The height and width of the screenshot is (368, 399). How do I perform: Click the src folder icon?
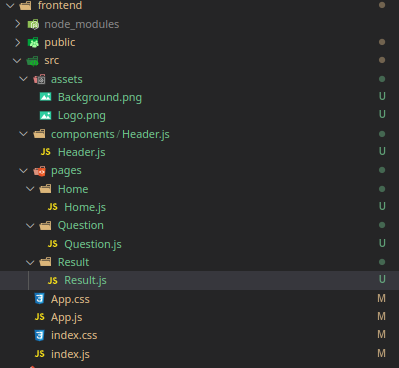click(x=32, y=61)
